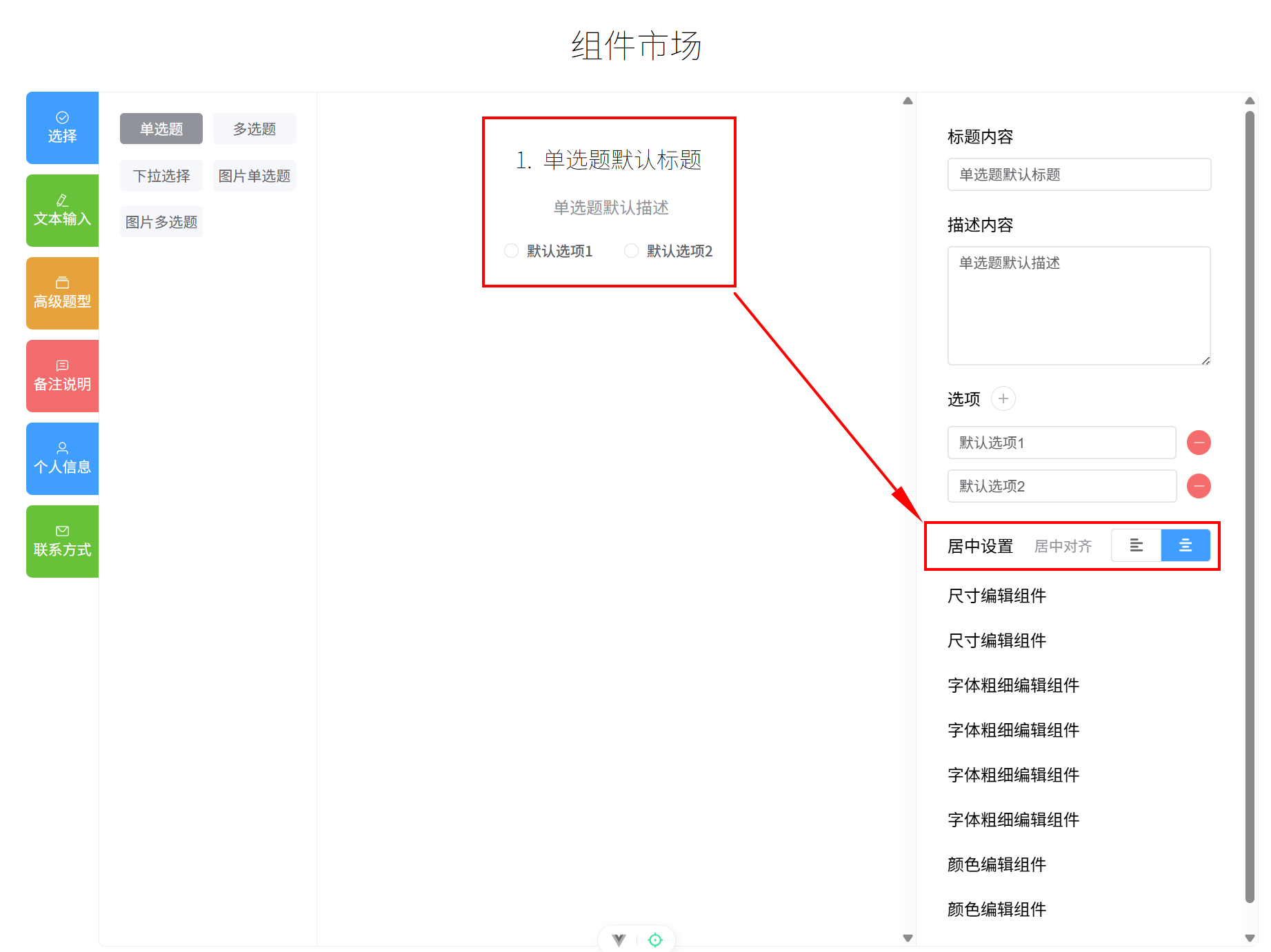Edit the 默认选项2 option field
The width and height of the screenshot is (1271, 952).
pos(1062,486)
